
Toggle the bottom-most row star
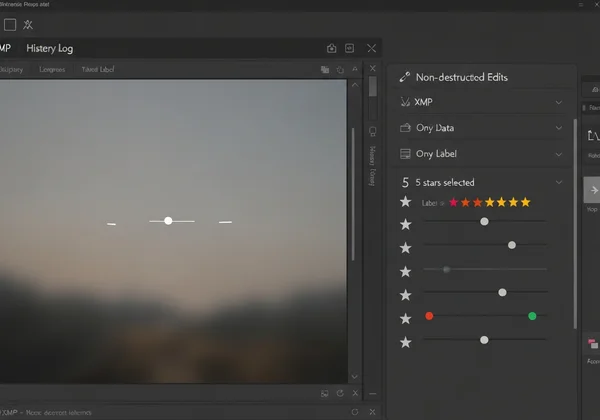(x=406, y=342)
